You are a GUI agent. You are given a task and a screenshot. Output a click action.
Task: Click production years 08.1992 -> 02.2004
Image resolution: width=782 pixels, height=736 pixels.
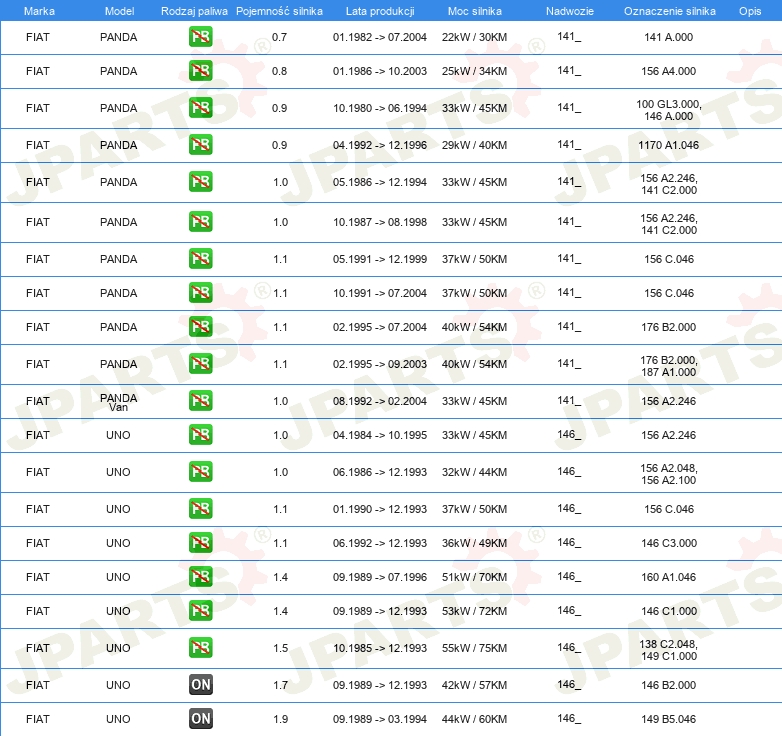pos(380,401)
